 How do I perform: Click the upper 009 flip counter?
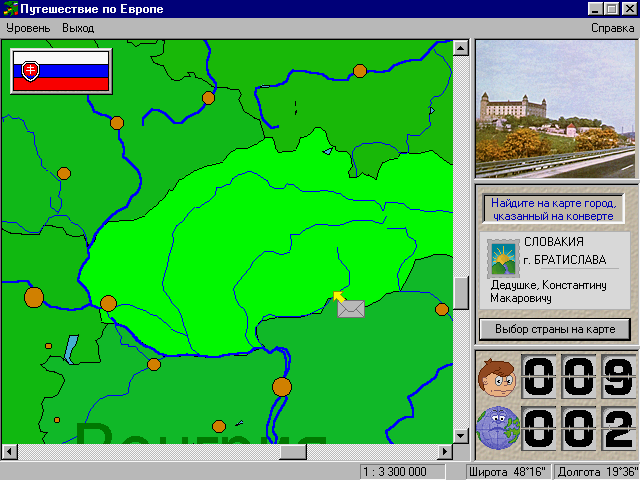[579, 377]
